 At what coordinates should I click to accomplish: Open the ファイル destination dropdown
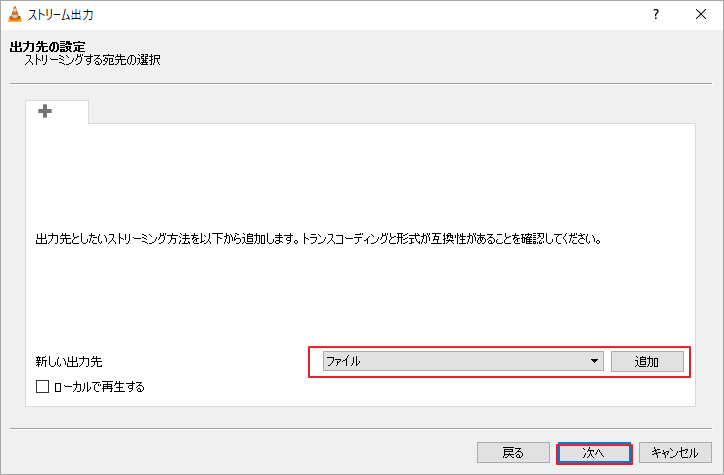click(x=463, y=361)
